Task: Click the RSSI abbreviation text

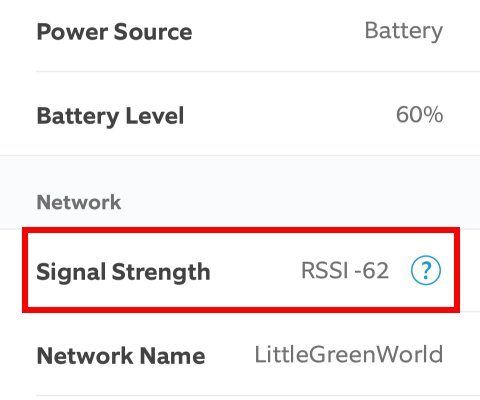Action: coord(325,270)
